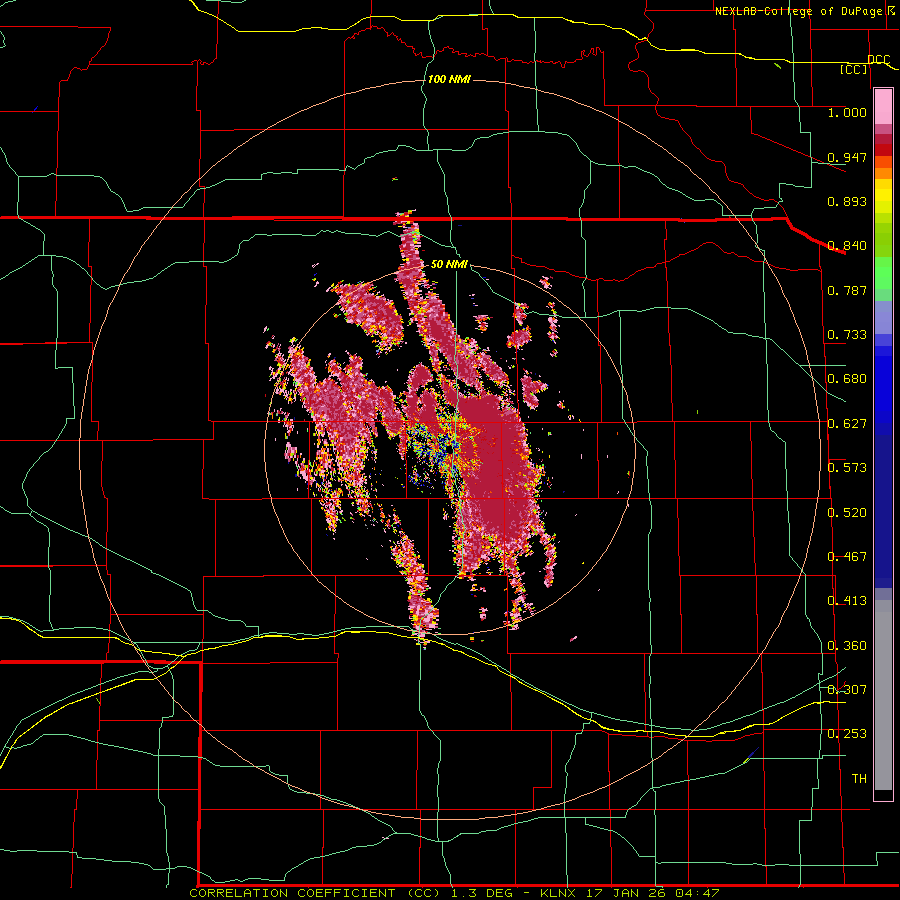Click the 0.947 legend value
Image resolution: width=900 pixels, height=900 pixels.
[847, 157]
